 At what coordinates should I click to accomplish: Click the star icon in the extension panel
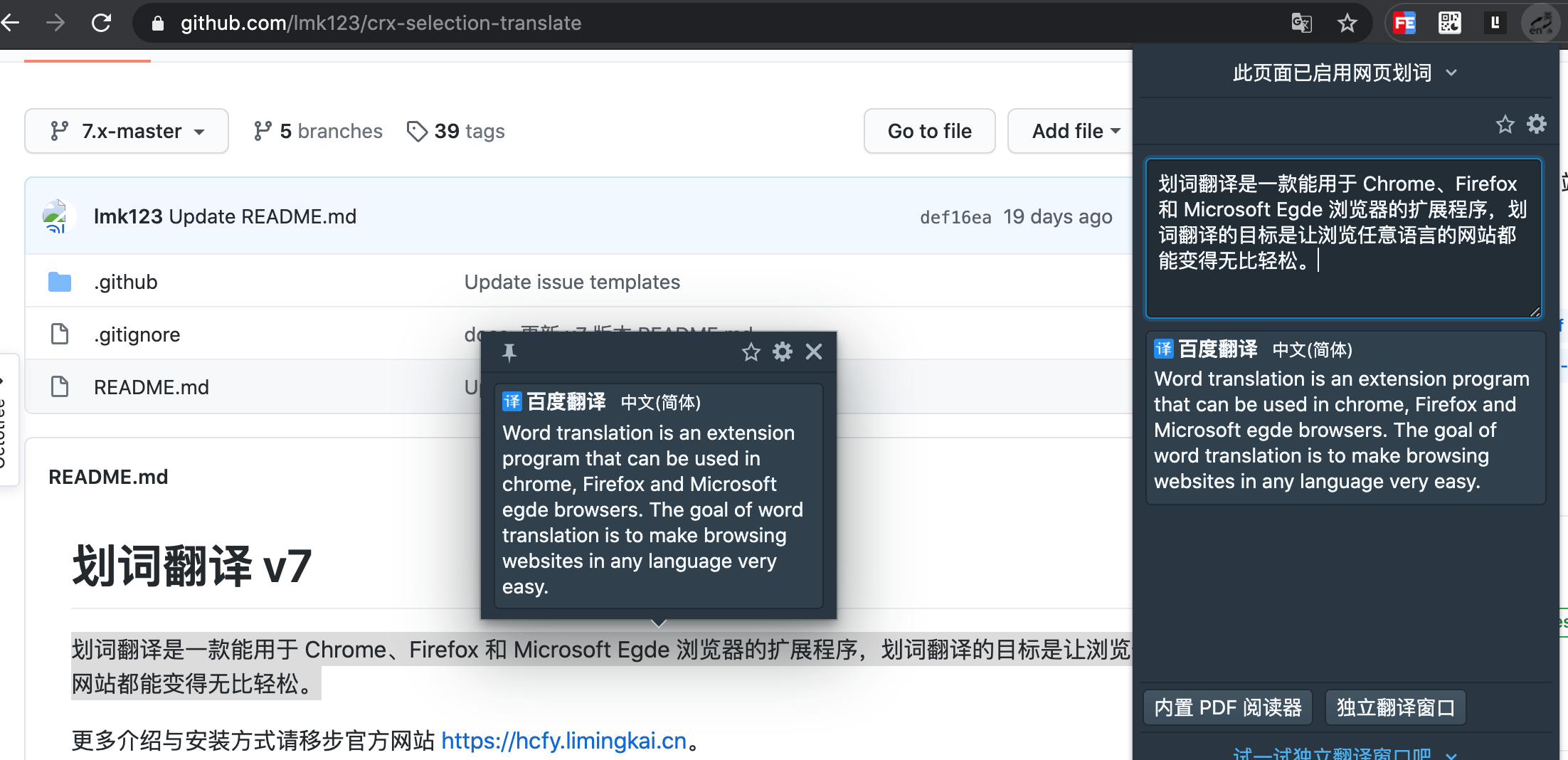tap(1505, 125)
